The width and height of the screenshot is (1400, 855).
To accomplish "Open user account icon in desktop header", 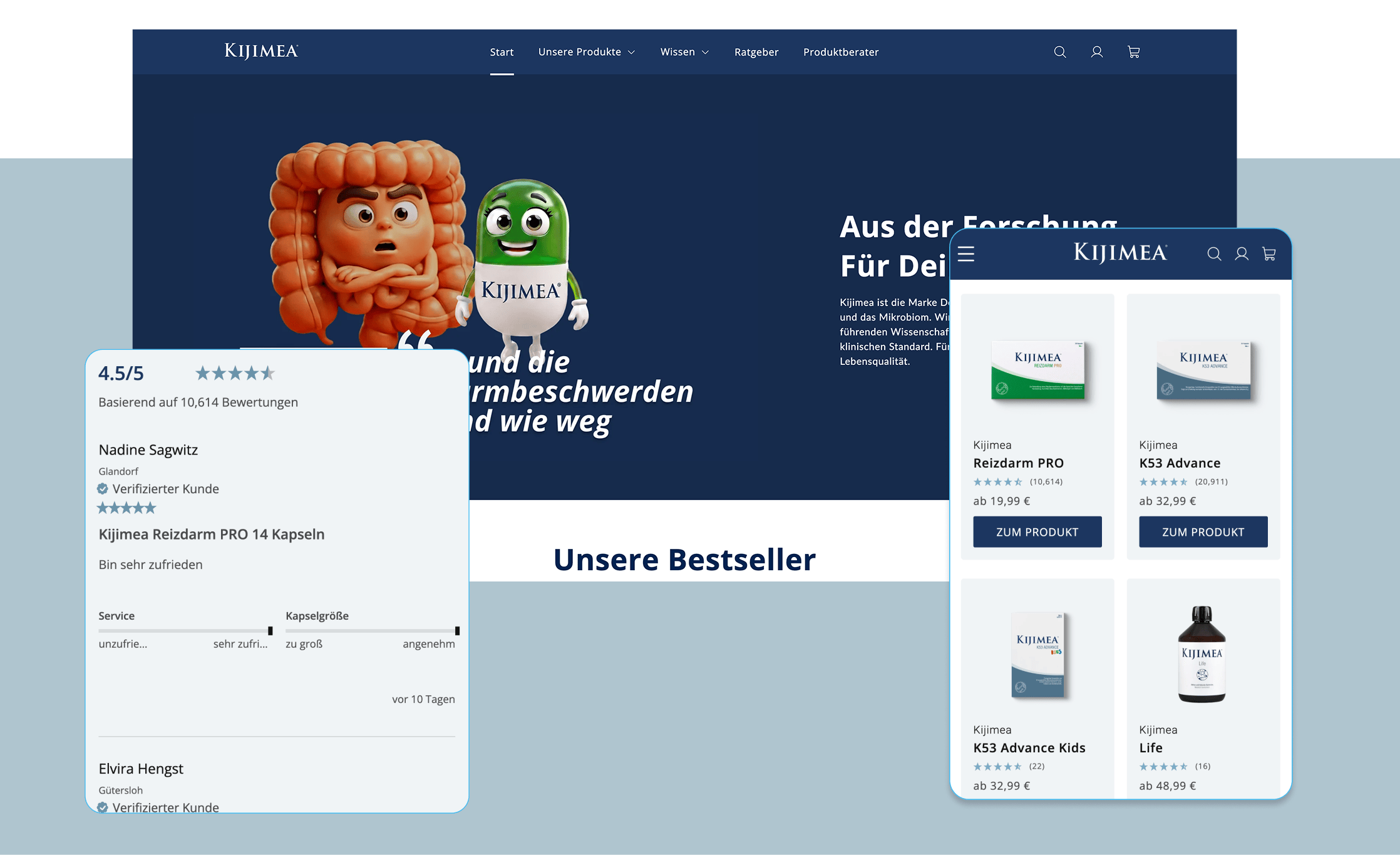I will [1096, 52].
